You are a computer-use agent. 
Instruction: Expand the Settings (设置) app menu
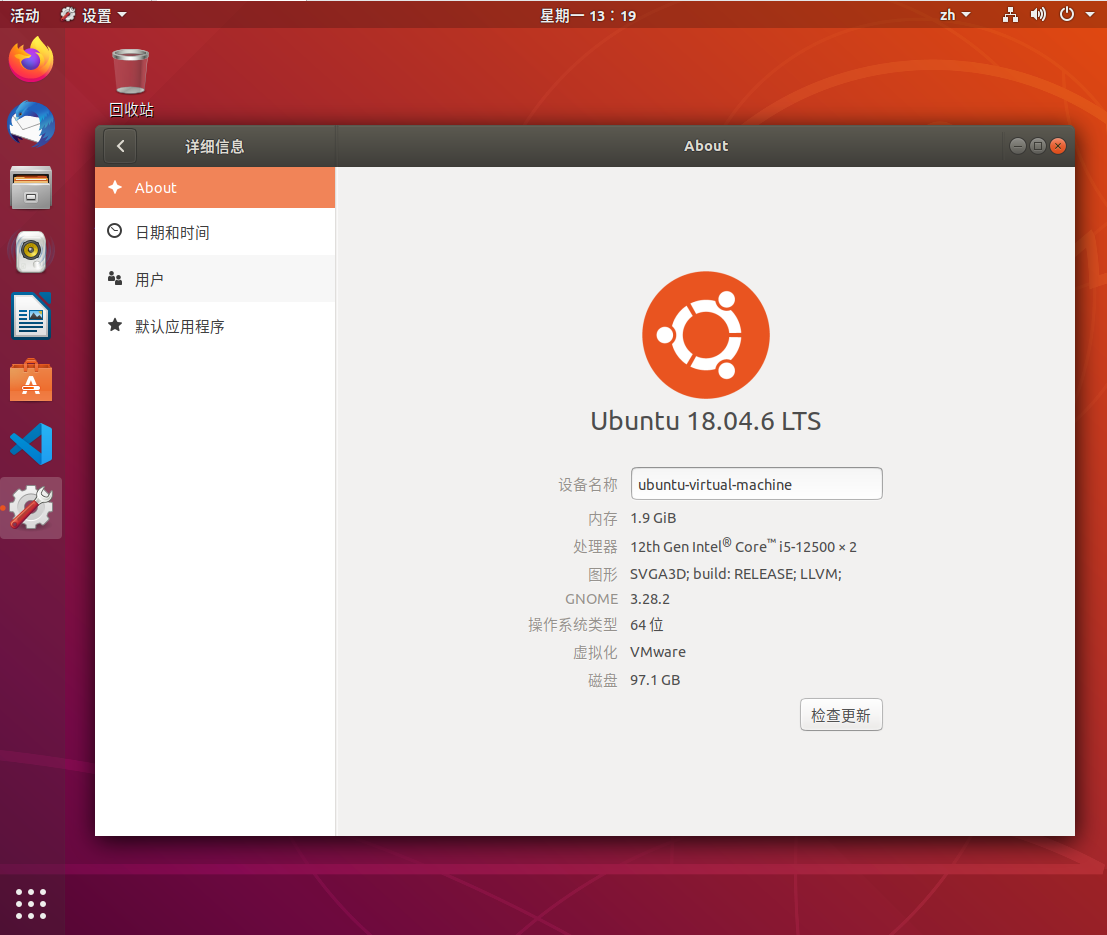click(x=94, y=15)
